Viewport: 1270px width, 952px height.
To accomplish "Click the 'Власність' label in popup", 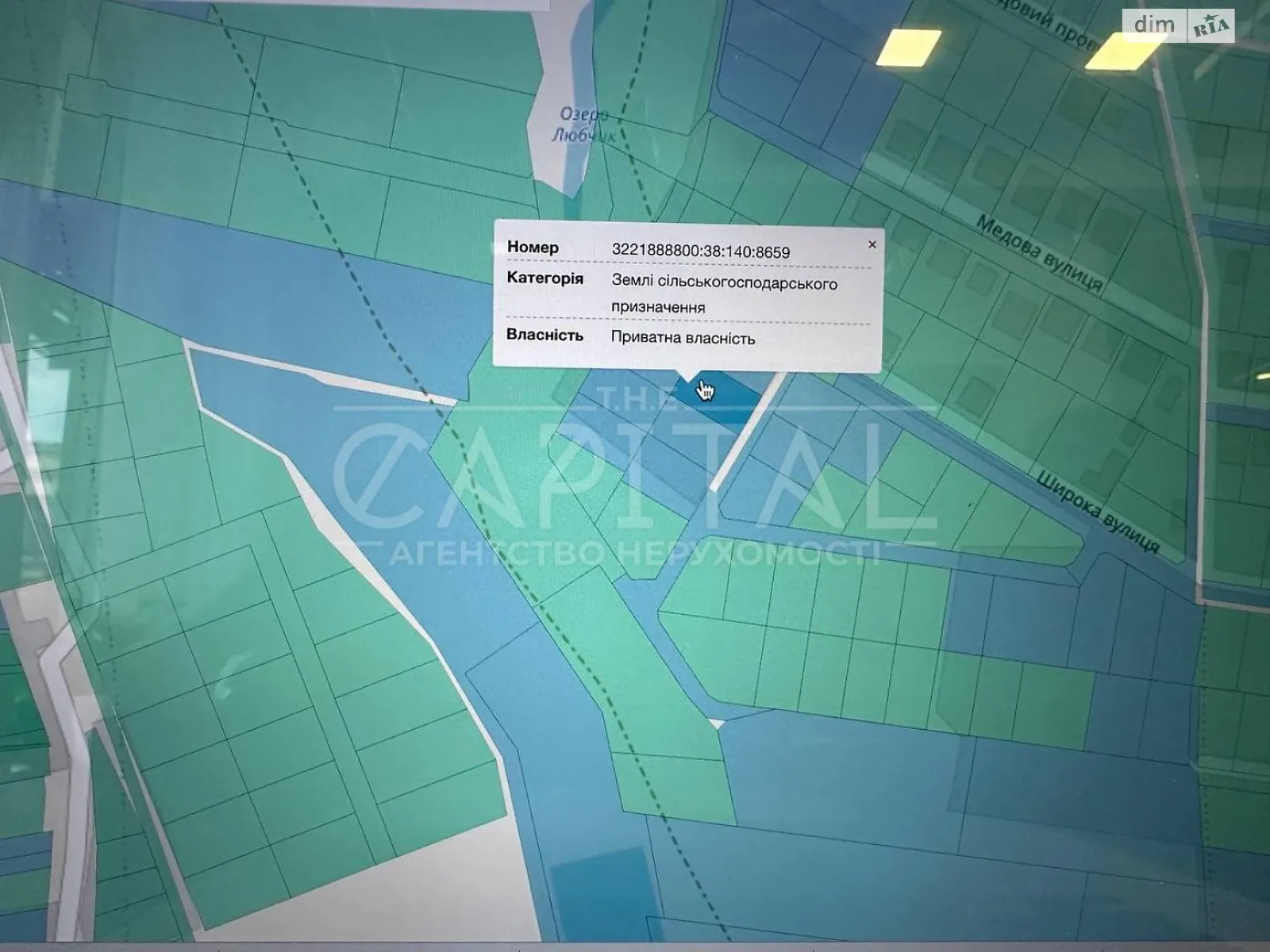I will [545, 335].
